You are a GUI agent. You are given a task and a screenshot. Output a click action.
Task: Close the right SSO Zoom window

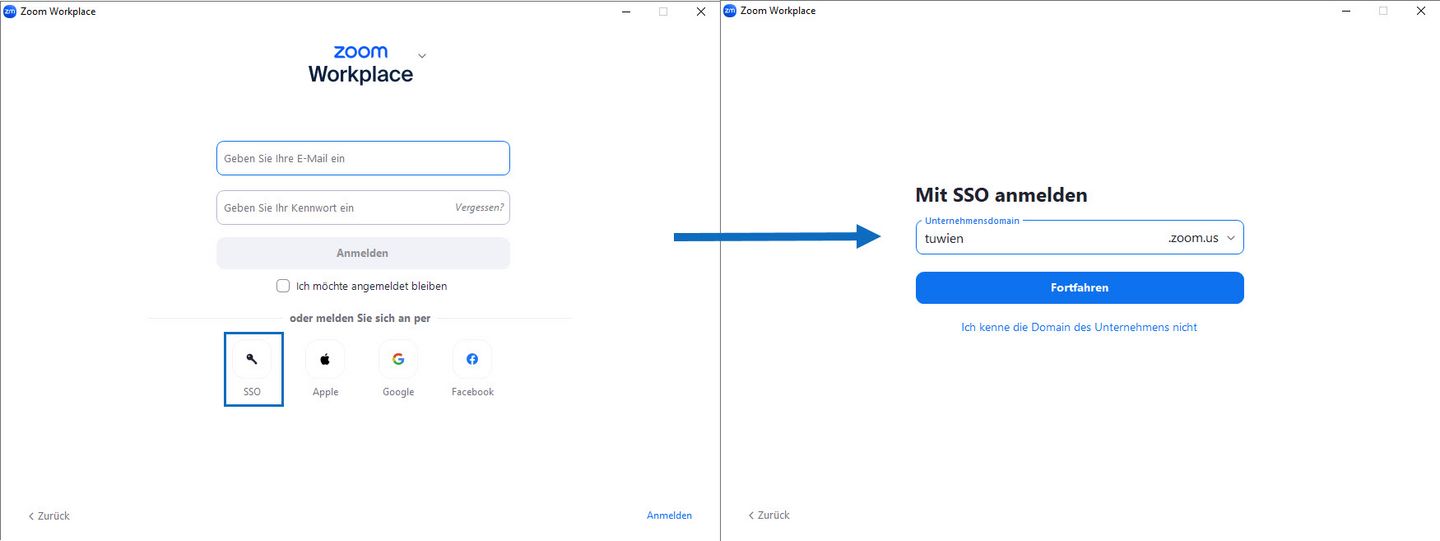click(1421, 11)
